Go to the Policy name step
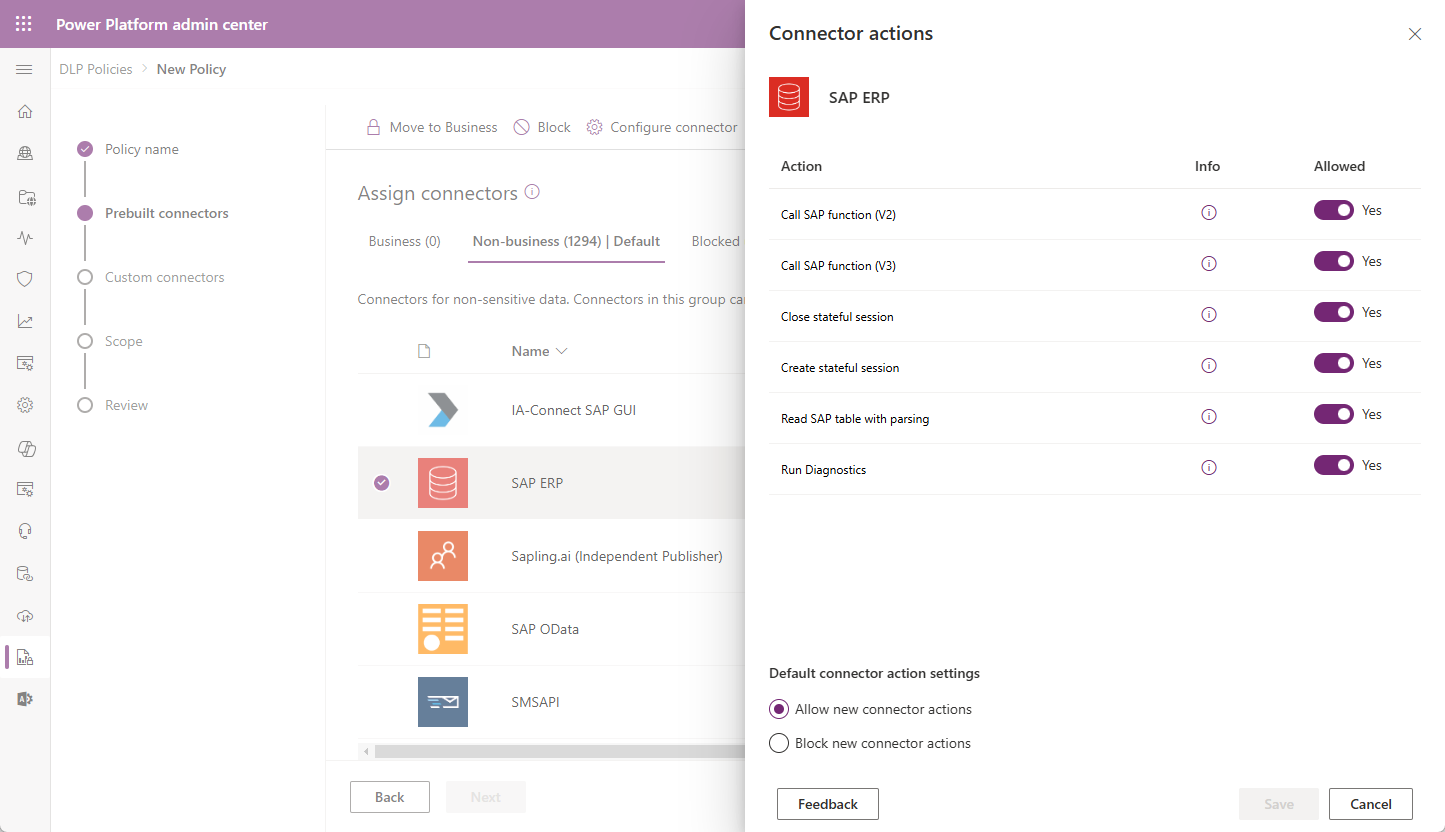This screenshot has width=1445, height=832. click(x=142, y=149)
